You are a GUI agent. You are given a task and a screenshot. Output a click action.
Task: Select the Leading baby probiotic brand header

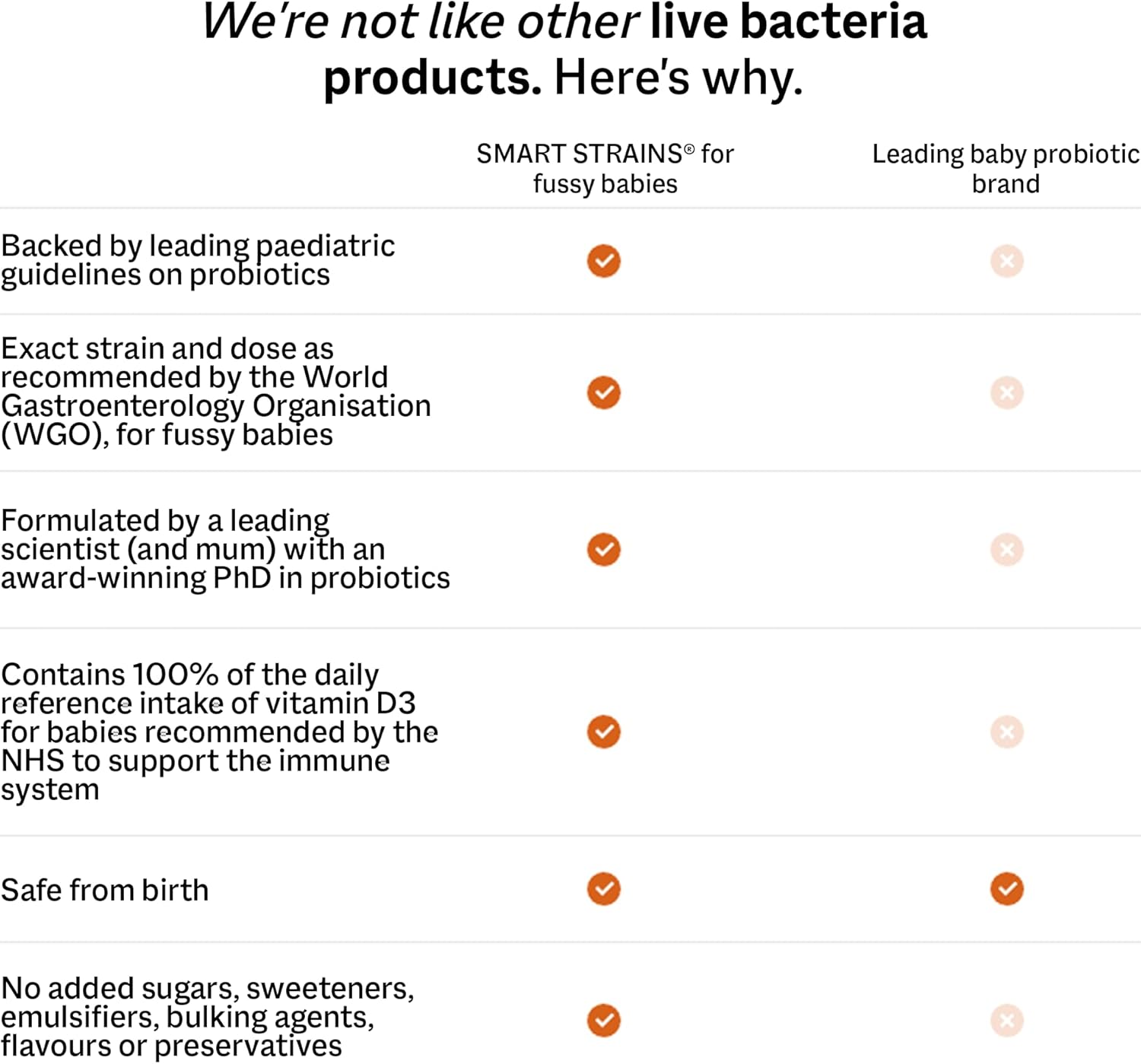click(1006, 168)
